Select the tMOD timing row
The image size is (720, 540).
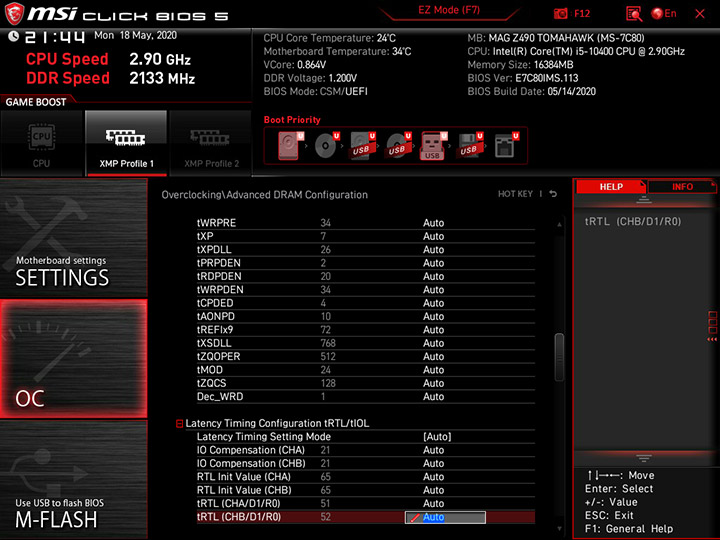366,370
